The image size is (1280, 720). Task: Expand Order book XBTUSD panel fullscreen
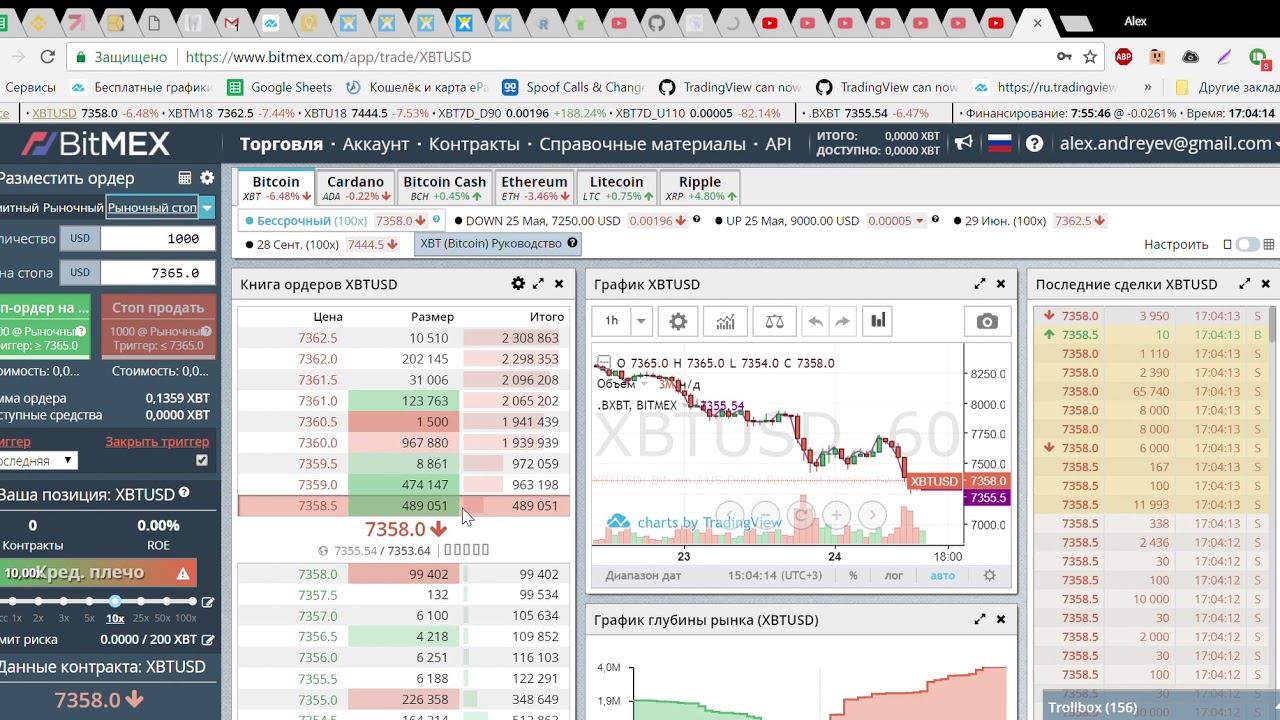(x=538, y=284)
